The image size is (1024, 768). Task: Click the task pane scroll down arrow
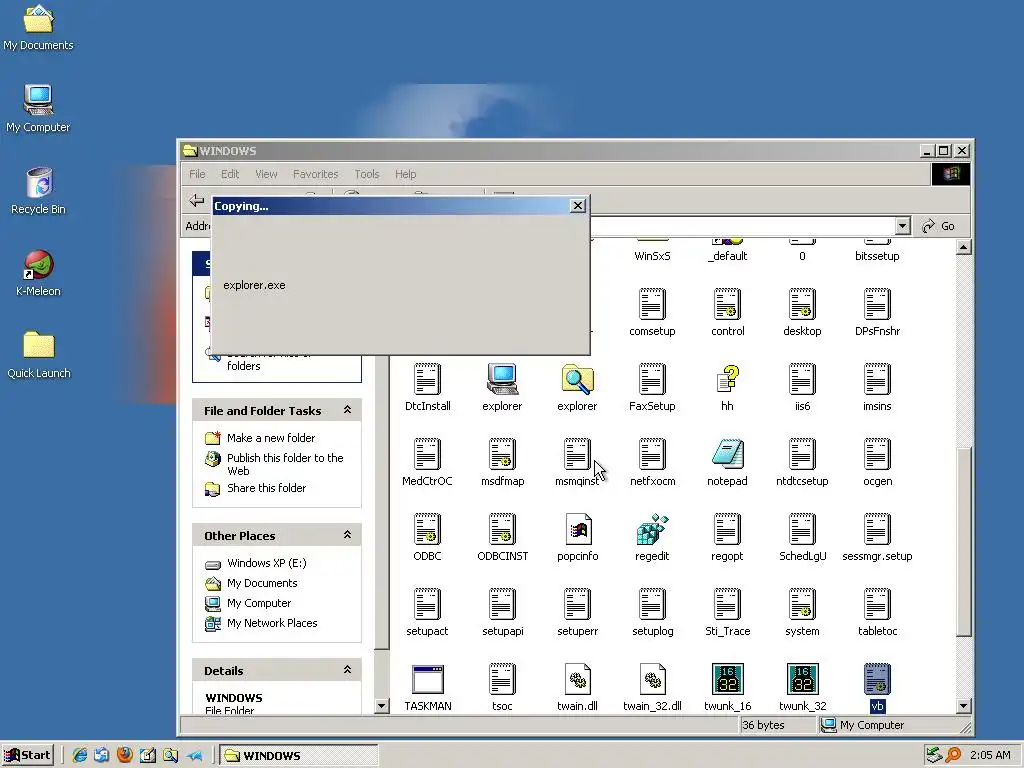(382, 705)
